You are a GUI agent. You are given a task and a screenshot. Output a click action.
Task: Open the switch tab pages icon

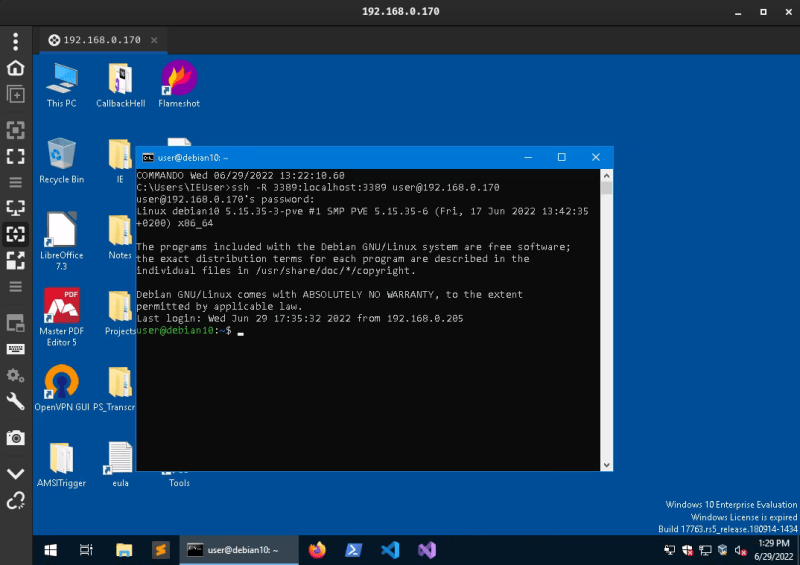click(x=15, y=323)
